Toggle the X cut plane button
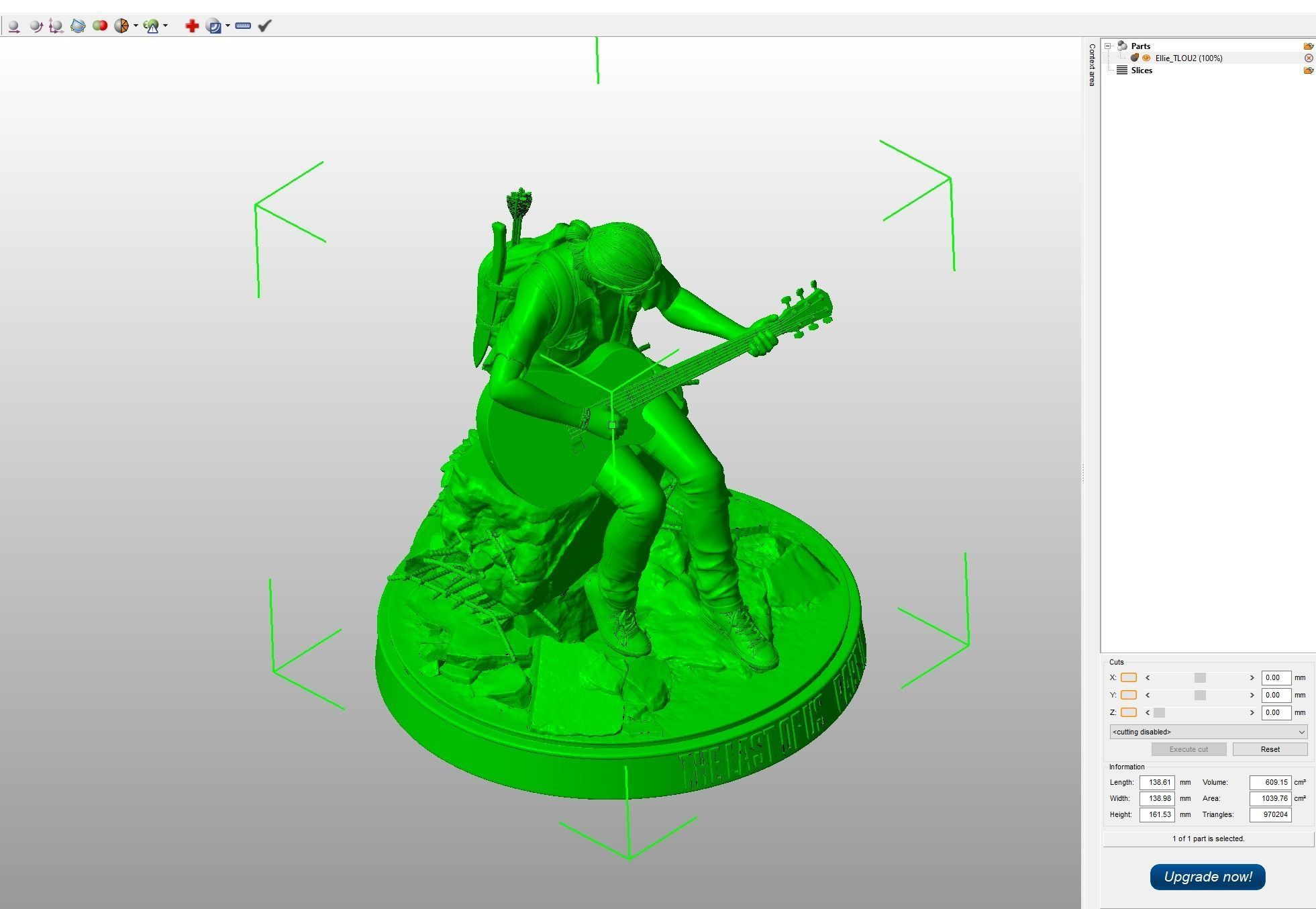 click(x=1129, y=677)
